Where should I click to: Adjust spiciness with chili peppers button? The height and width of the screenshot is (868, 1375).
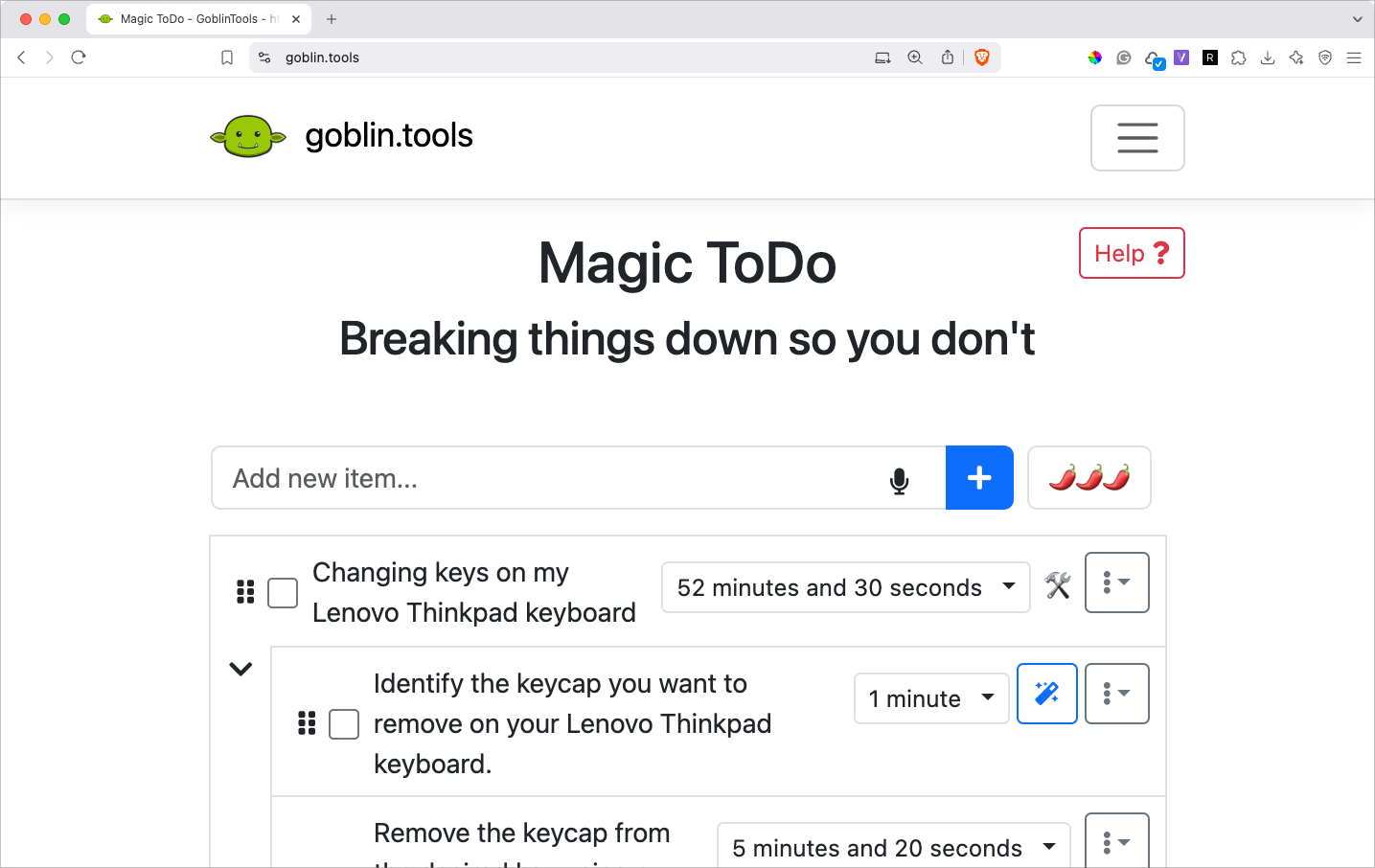(1089, 478)
